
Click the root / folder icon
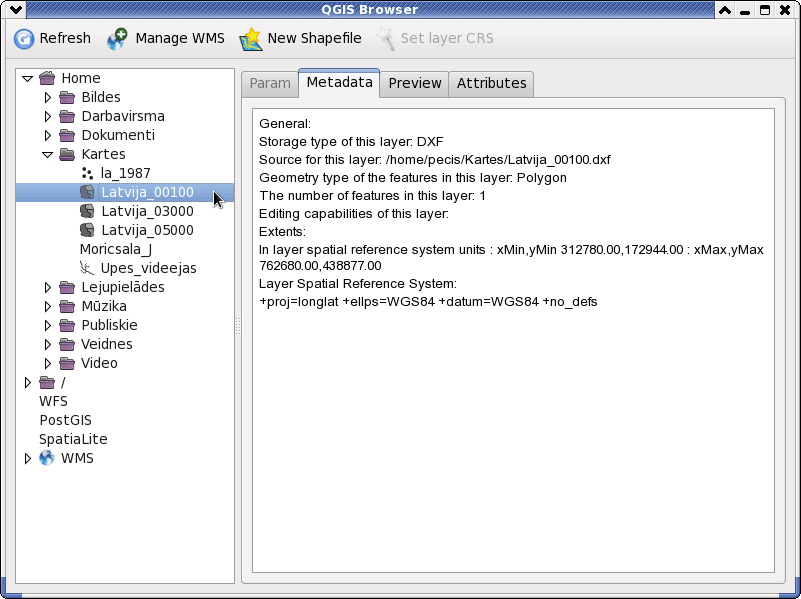tap(47, 382)
